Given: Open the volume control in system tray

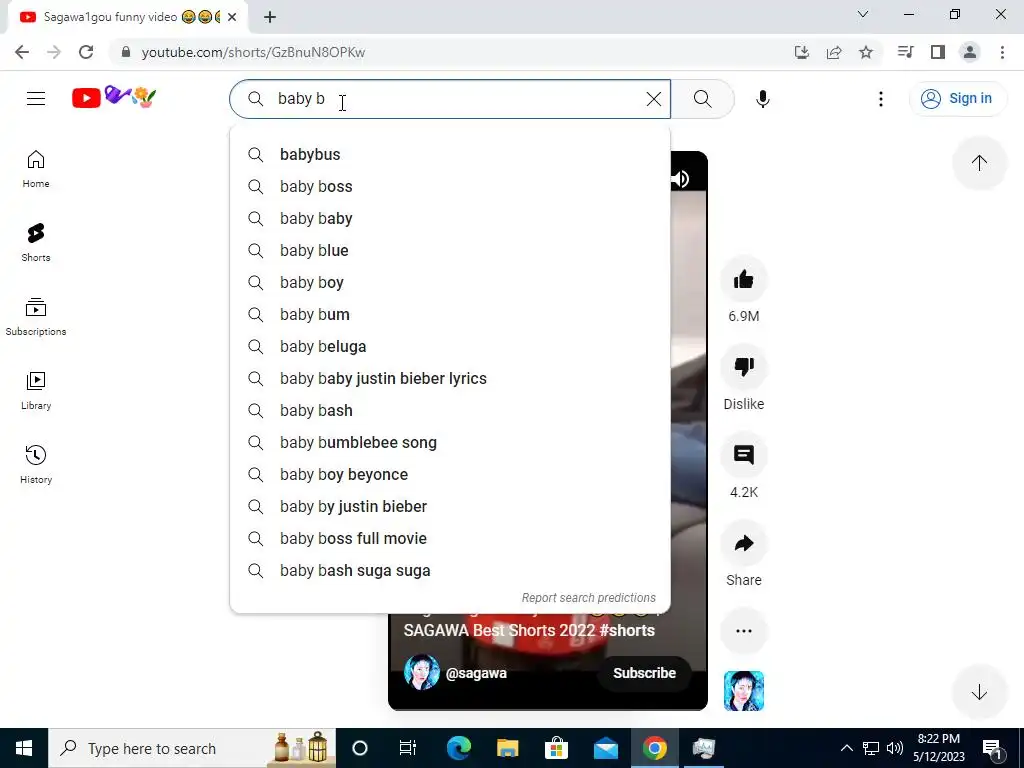Looking at the screenshot, I should click(895, 748).
